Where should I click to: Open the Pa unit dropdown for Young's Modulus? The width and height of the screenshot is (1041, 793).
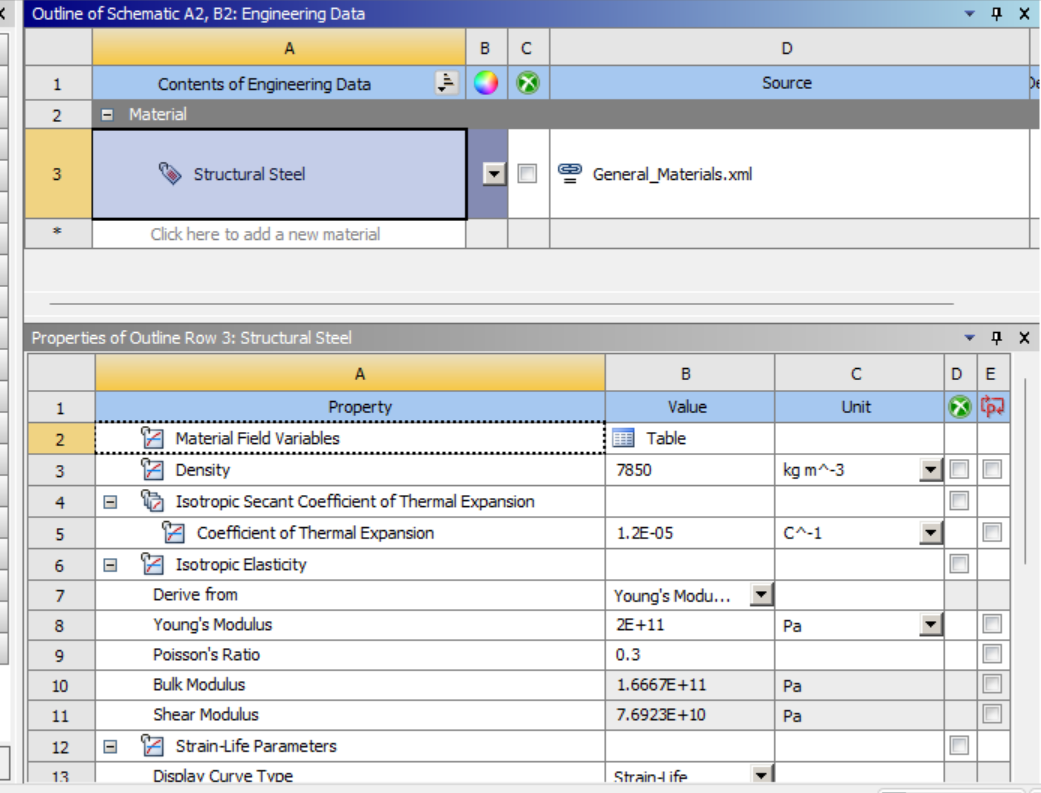pyautogui.click(x=931, y=624)
